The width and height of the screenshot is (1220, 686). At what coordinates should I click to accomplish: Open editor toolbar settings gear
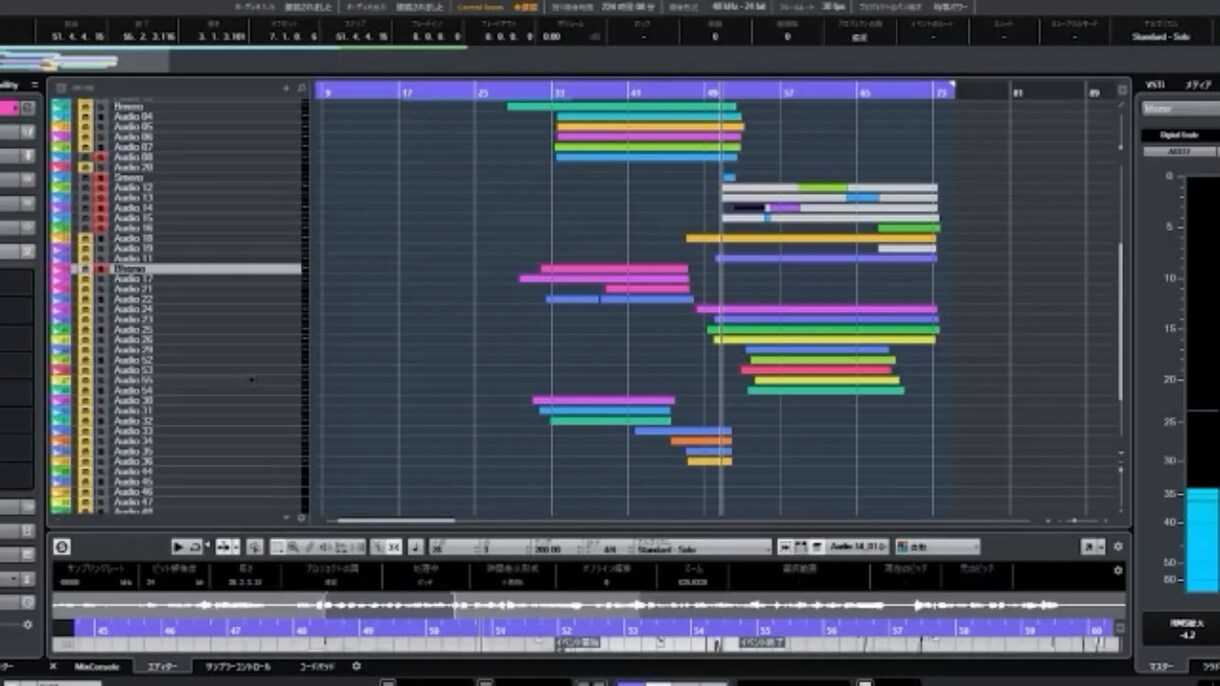[x=1118, y=547]
